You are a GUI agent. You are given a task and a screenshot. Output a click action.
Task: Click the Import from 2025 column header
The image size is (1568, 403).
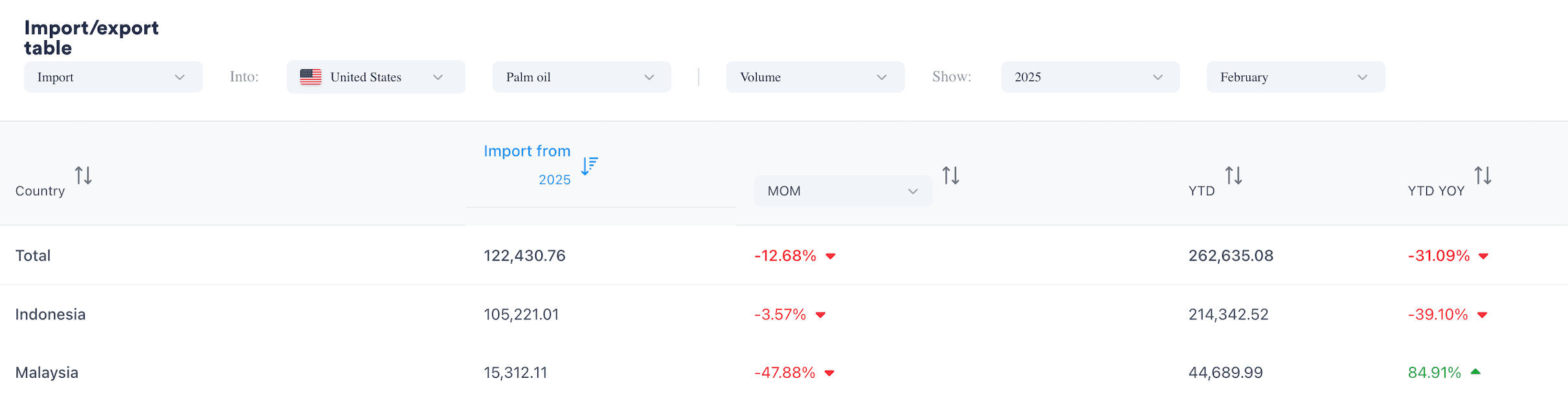coord(527,152)
